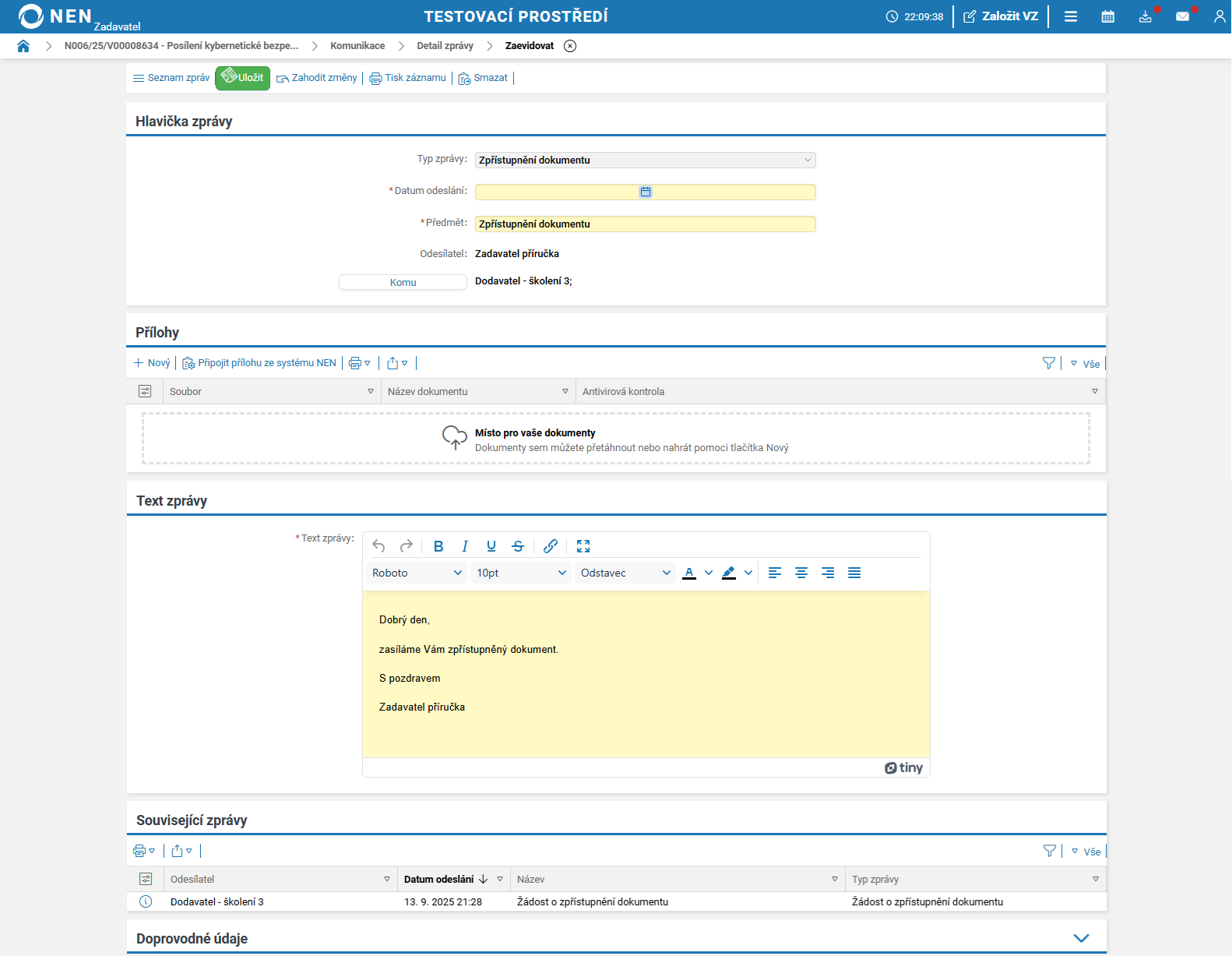Image resolution: width=1232 pixels, height=956 pixels.
Task: Click the green Uložit button
Action: tap(243, 78)
